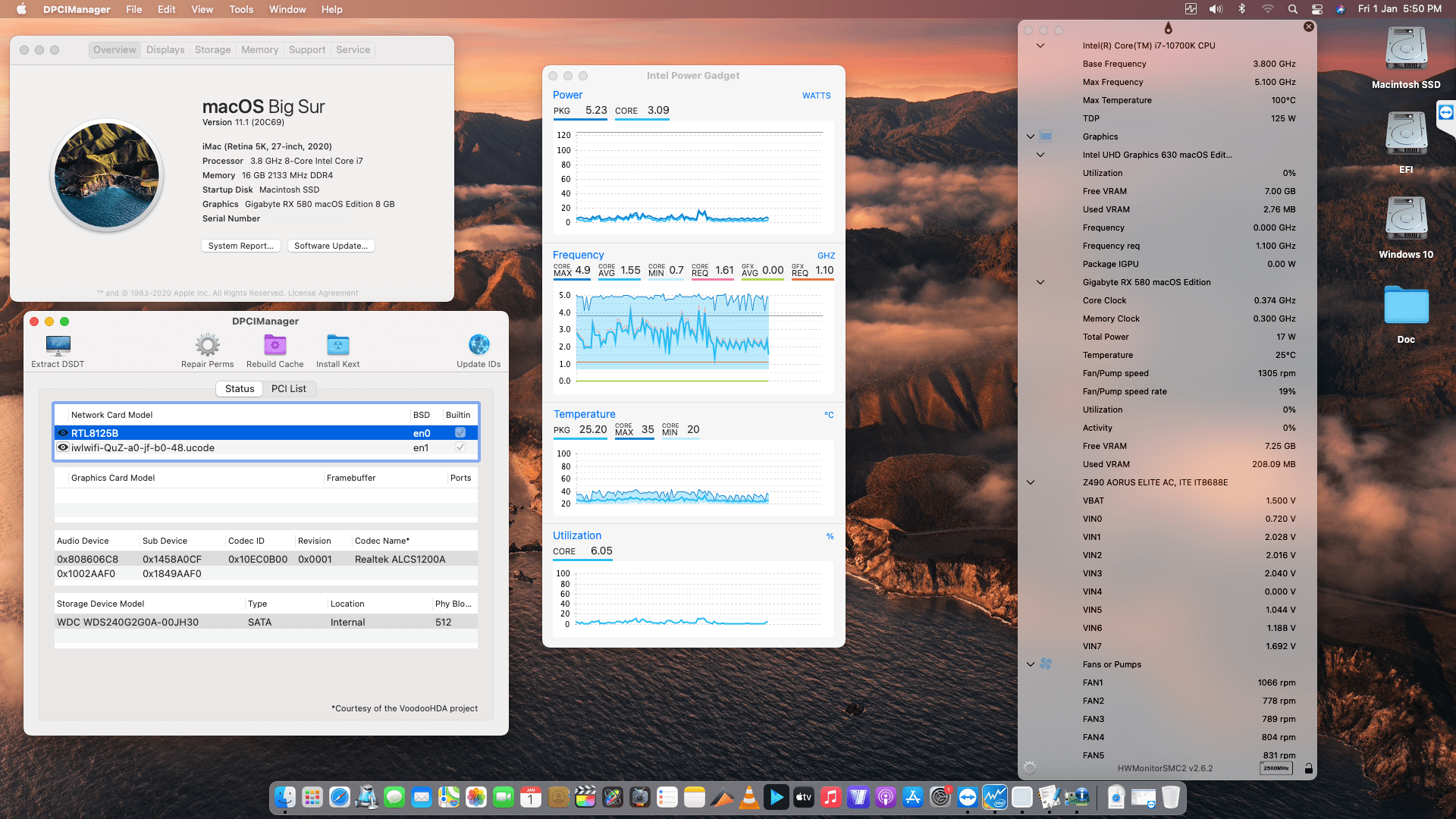Click the HWMonitor settings gear icon
The height and width of the screenshot is (819, 1456).
click(1029, 767)
